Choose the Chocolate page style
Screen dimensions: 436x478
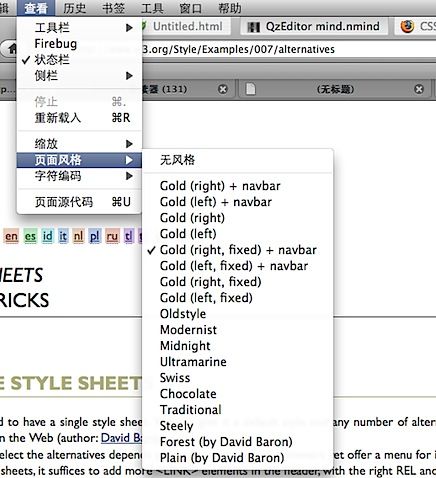pyautogui.click(x=237, y=394)
